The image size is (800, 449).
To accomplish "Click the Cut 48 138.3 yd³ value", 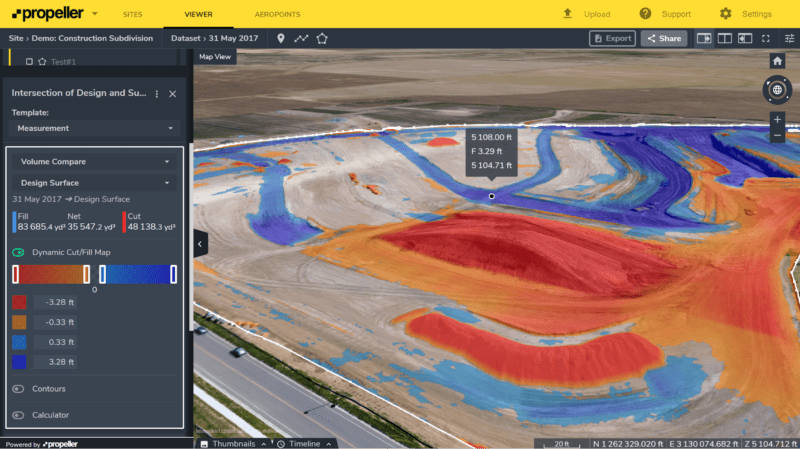I will [152, 227].
